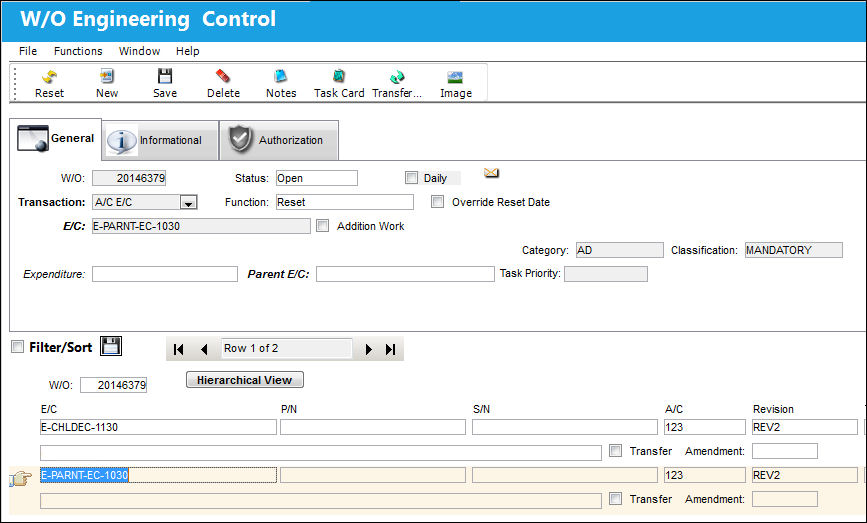The image size is (867, 523).
Task: Expand the Transaction dropdown arrow
Action: (x=189, y=202)
